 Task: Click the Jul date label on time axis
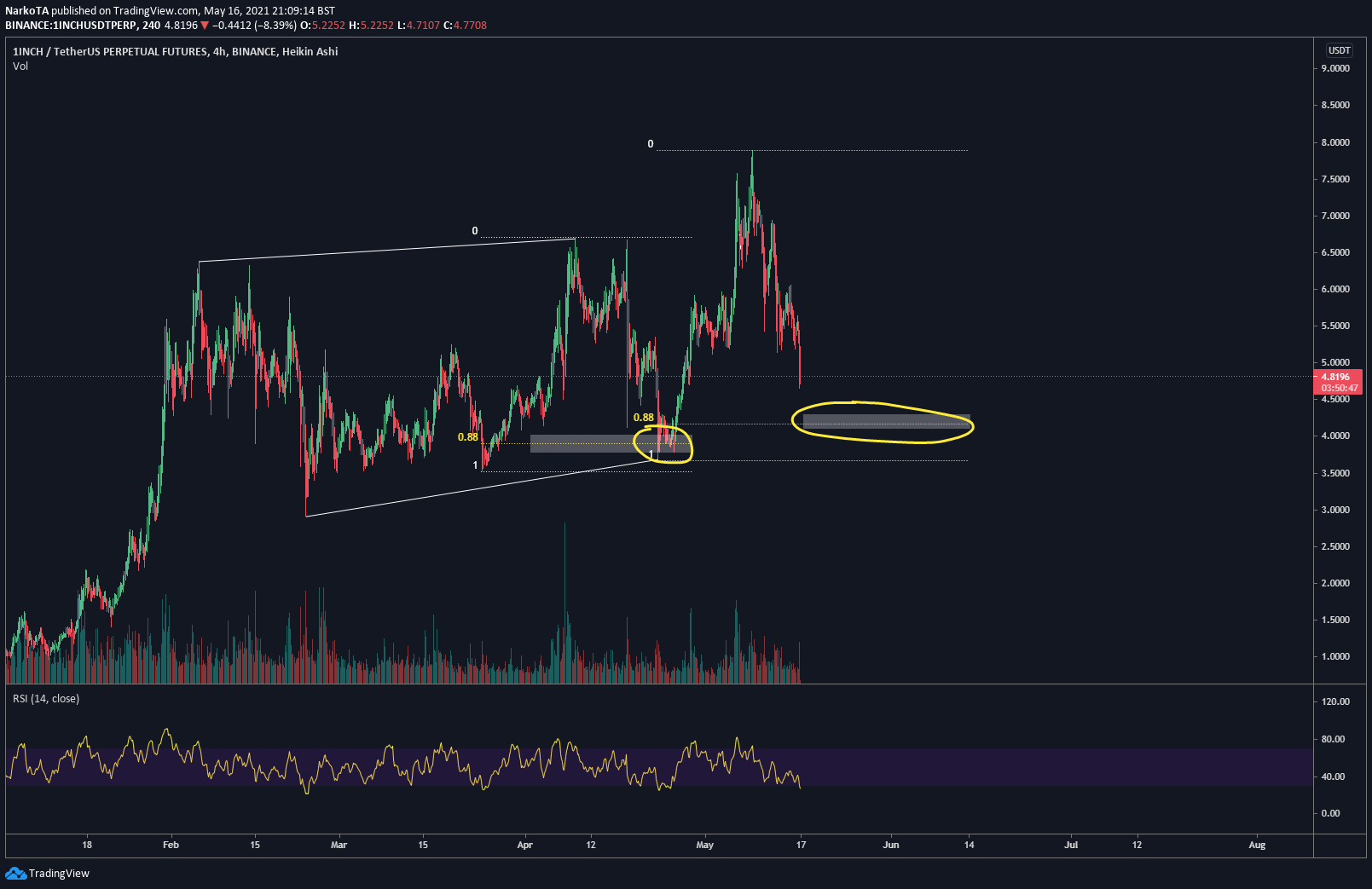[1071, 845]
